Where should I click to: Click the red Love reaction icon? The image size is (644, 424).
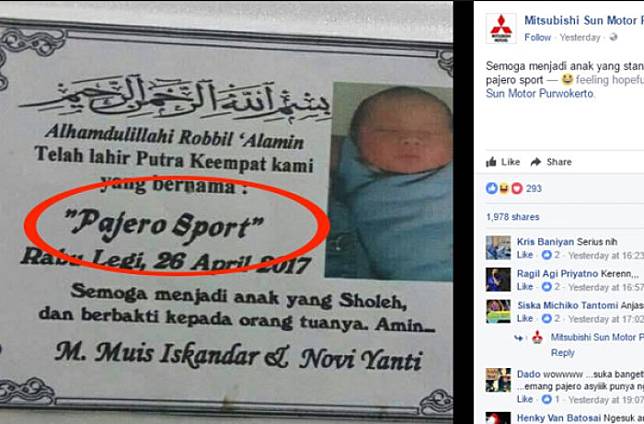coord(516,188)
